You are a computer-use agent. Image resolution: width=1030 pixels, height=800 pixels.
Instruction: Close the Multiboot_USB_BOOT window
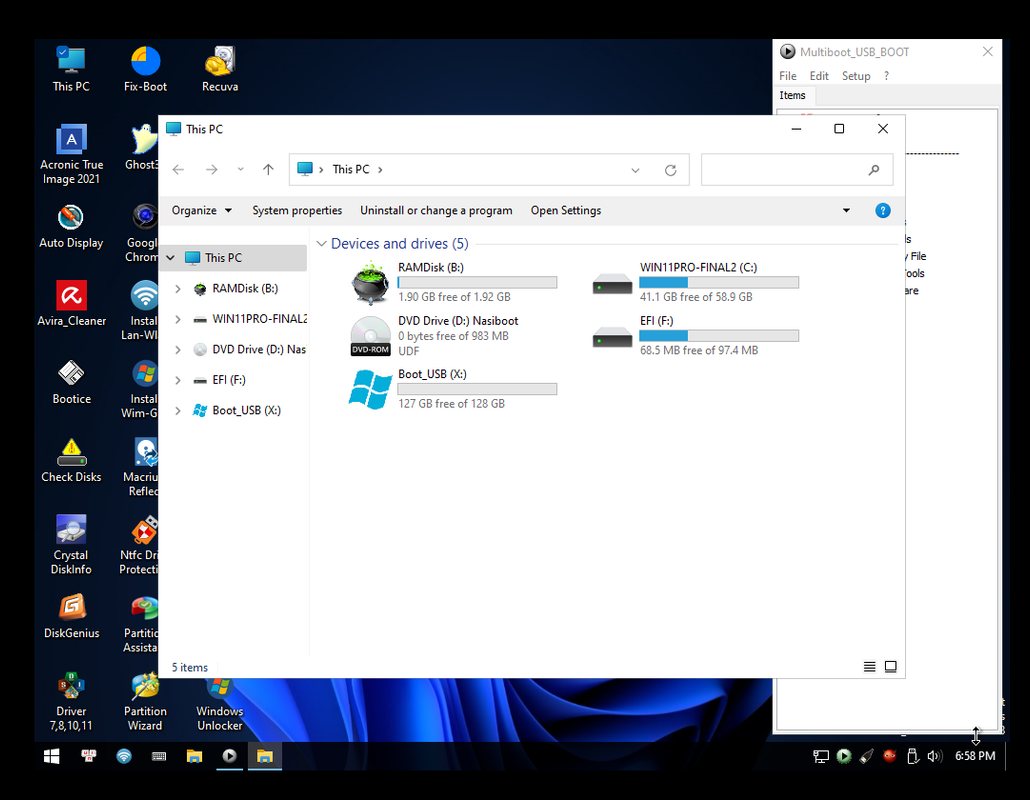point(987,51)
